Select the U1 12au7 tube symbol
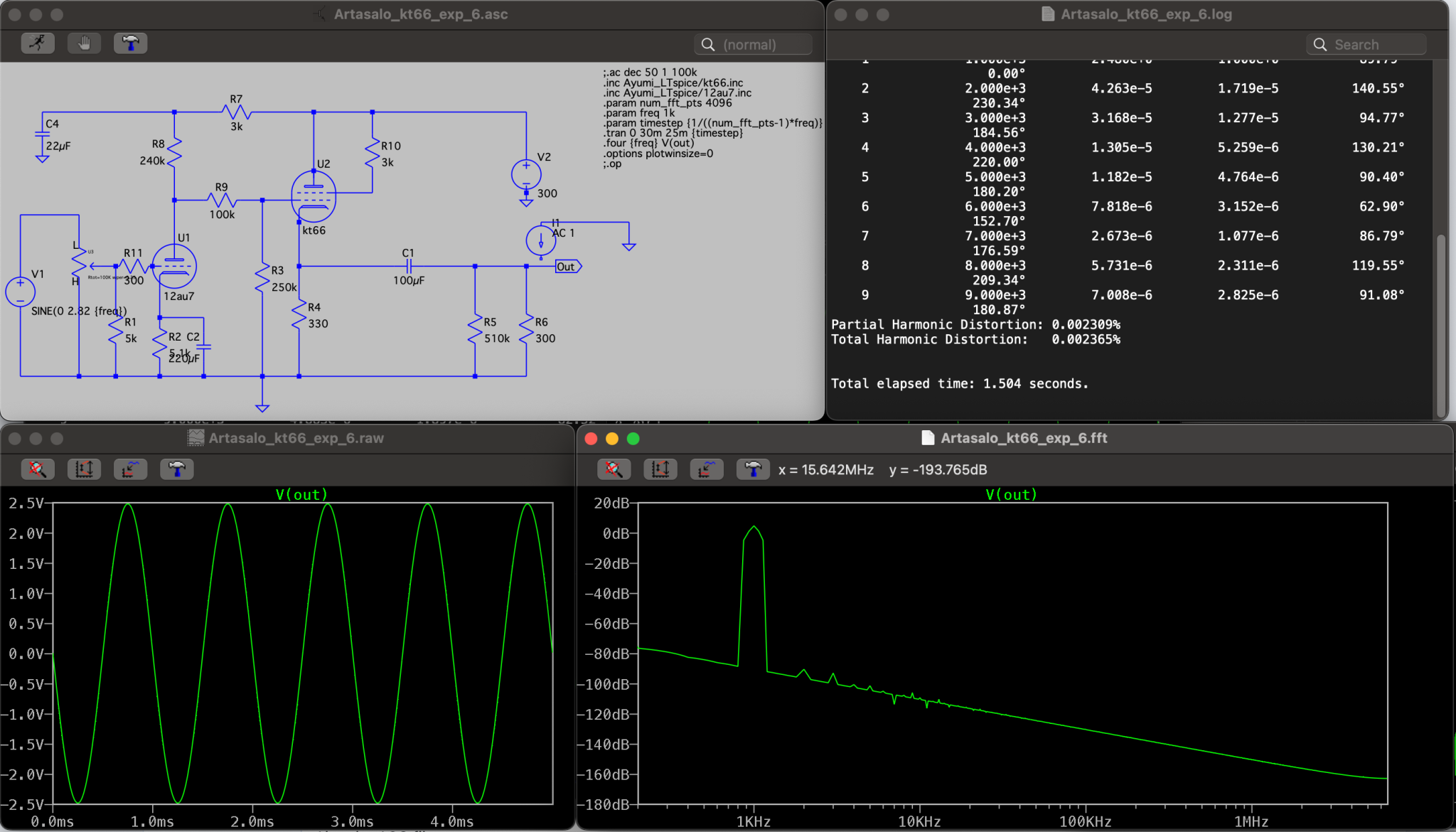This screenshot has height=832, width=1456. pyautogui.click(x=174, y=267)
